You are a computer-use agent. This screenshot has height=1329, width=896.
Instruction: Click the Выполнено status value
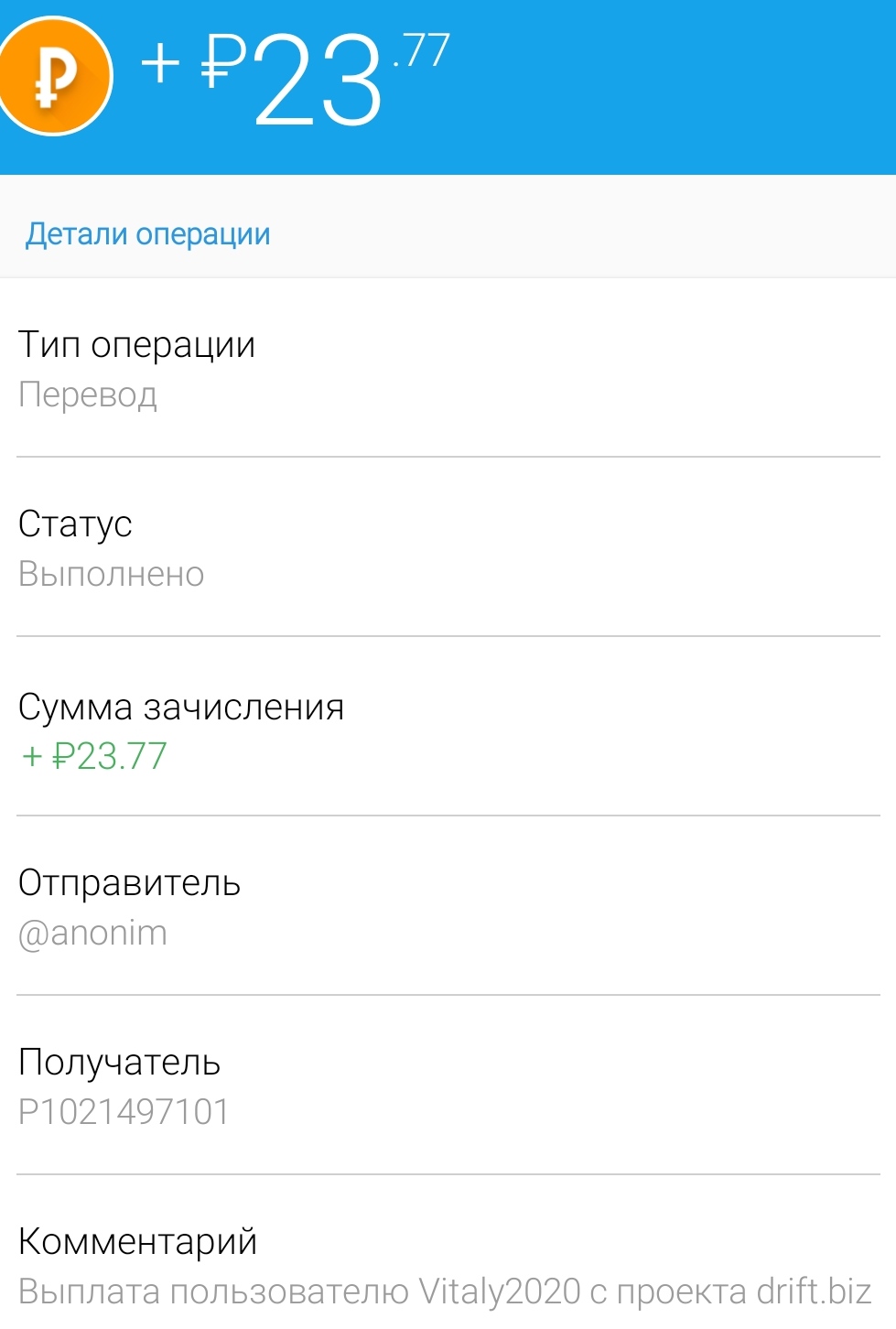tap(111, 574)
